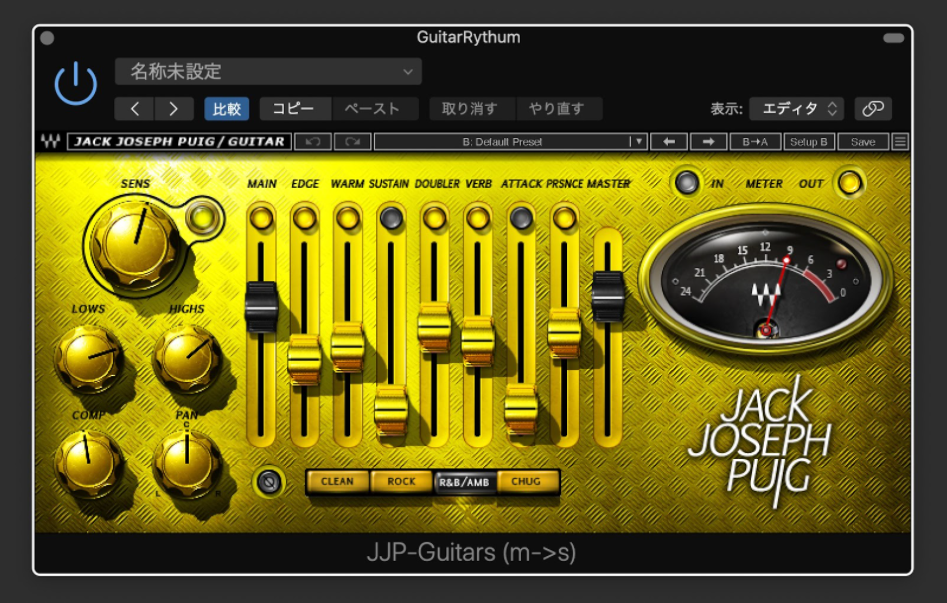Image resolution: width=947 pixels, height=603 pixels.
Task: Click the VERB fader handle
Action: (x=478, y=341)
